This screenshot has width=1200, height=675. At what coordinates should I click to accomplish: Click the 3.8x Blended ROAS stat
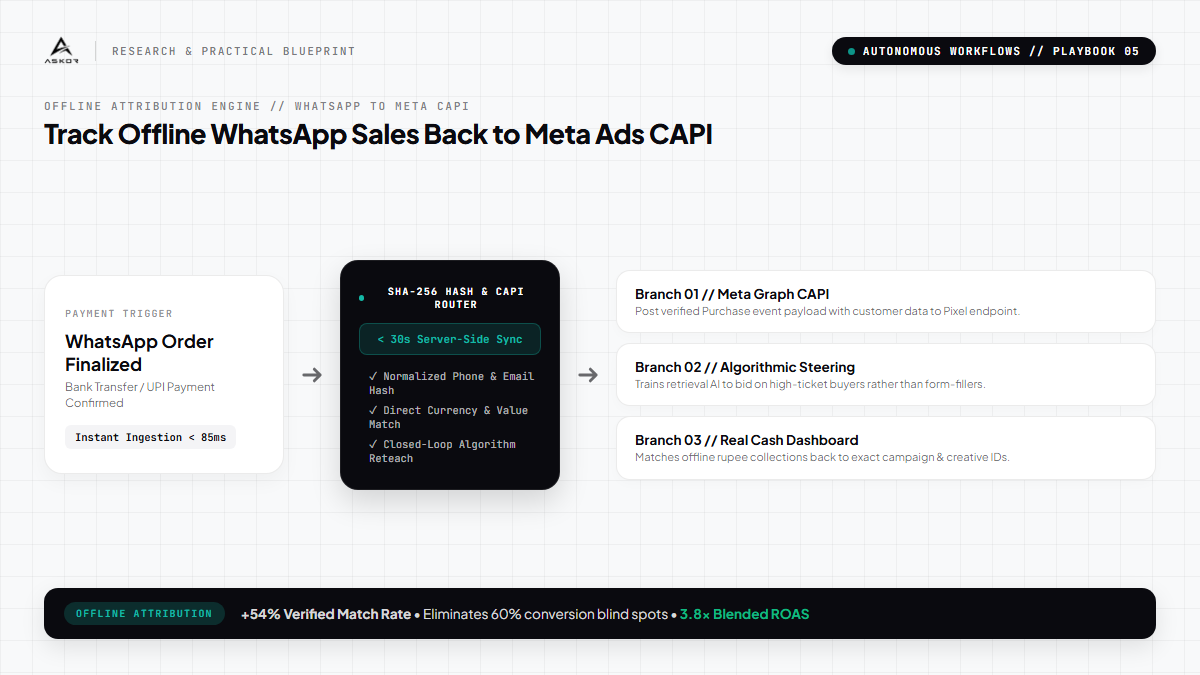point(744,614)
